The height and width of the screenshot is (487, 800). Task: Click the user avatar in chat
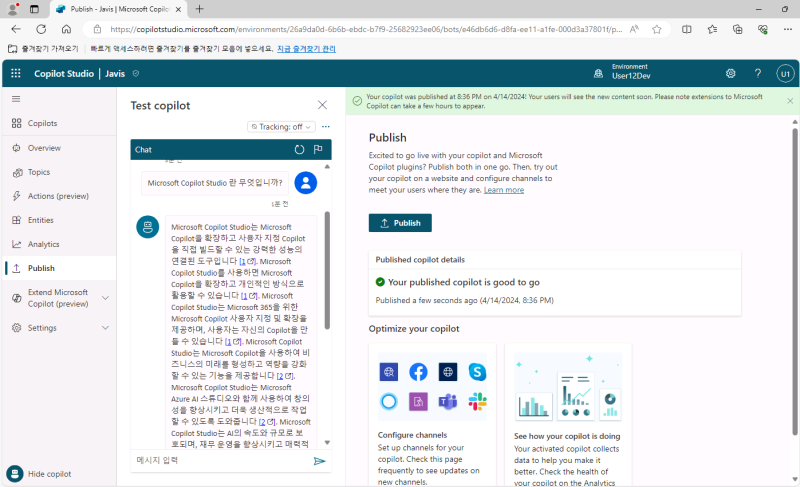306,183
